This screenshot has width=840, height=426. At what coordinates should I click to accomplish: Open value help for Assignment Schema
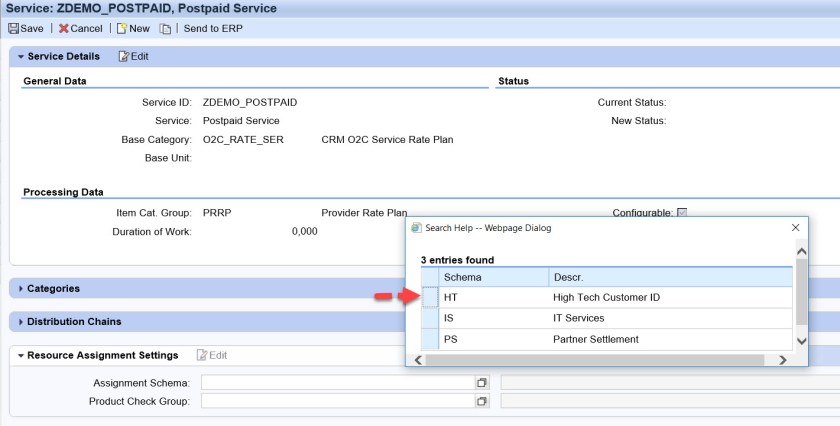[x=481, y=383]
